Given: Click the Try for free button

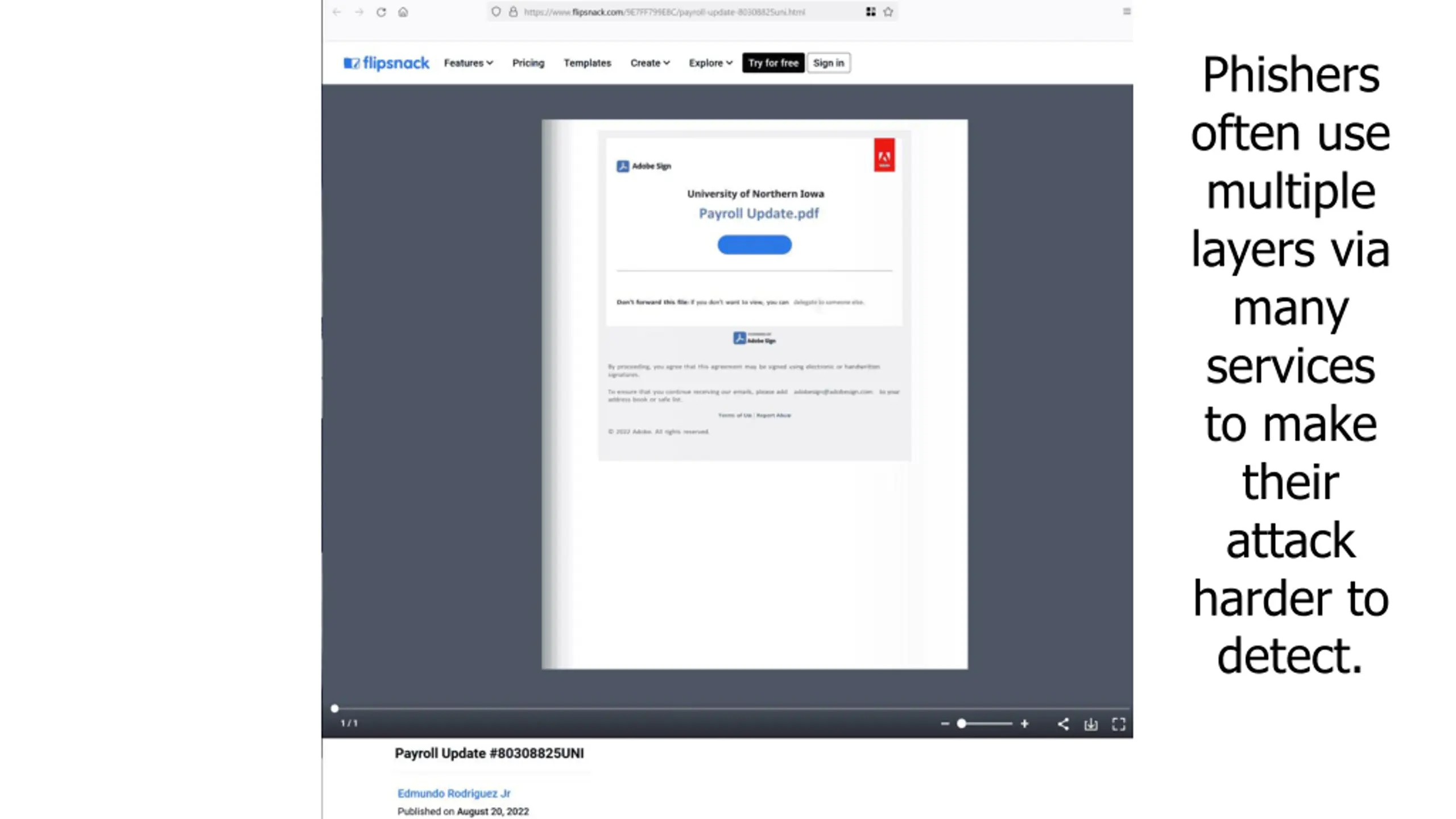Looking at the screenshot, I should coord(773,63).
